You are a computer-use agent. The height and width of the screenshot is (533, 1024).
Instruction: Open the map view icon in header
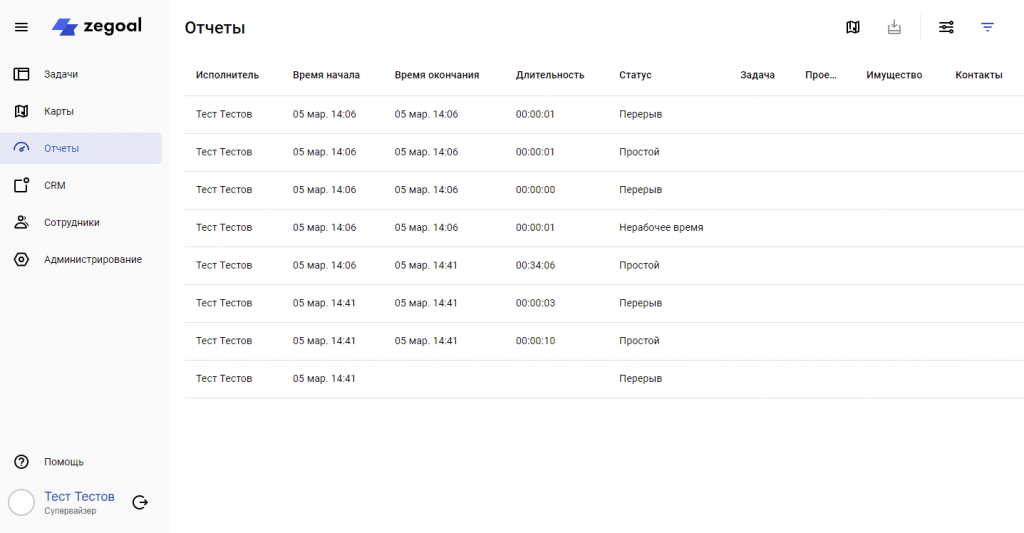point(853,27)
